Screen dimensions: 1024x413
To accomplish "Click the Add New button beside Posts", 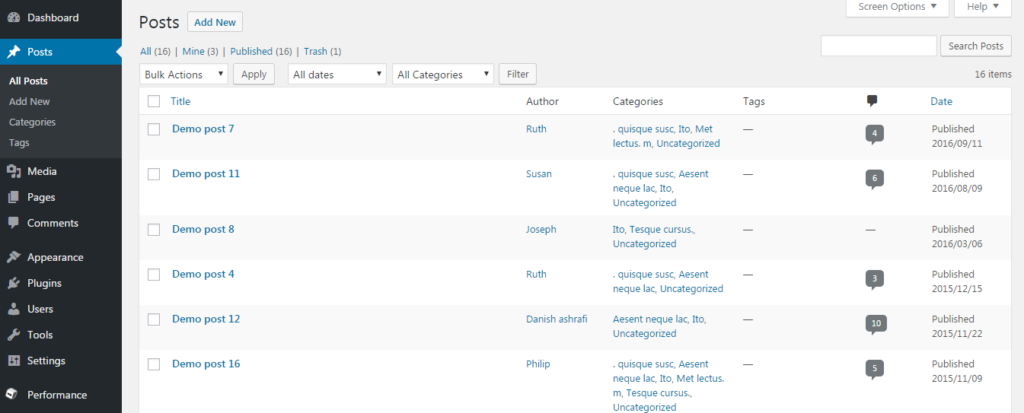I will point(215,22).
